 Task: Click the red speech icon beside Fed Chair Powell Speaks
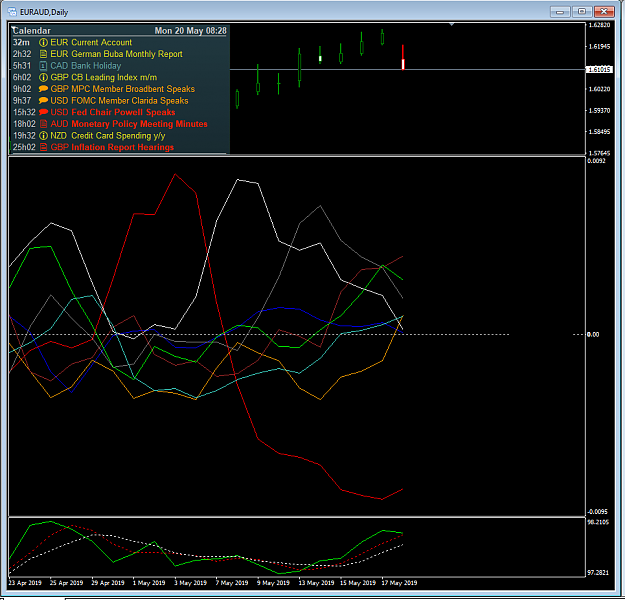43,112
